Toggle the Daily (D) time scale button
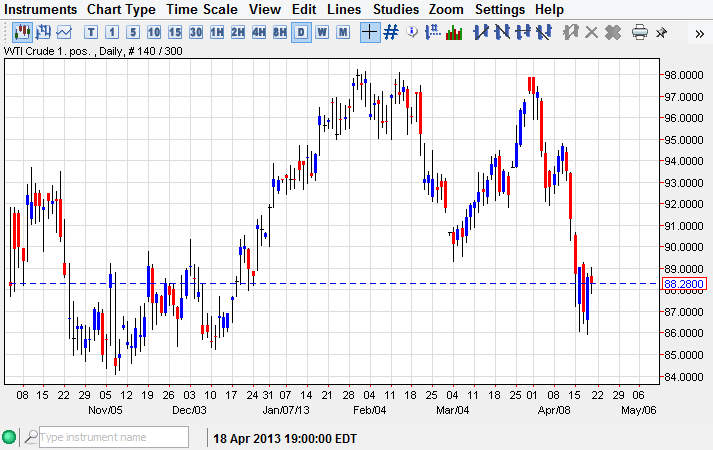Viewport: 713px width, 450px height. [x=300, y=32]
